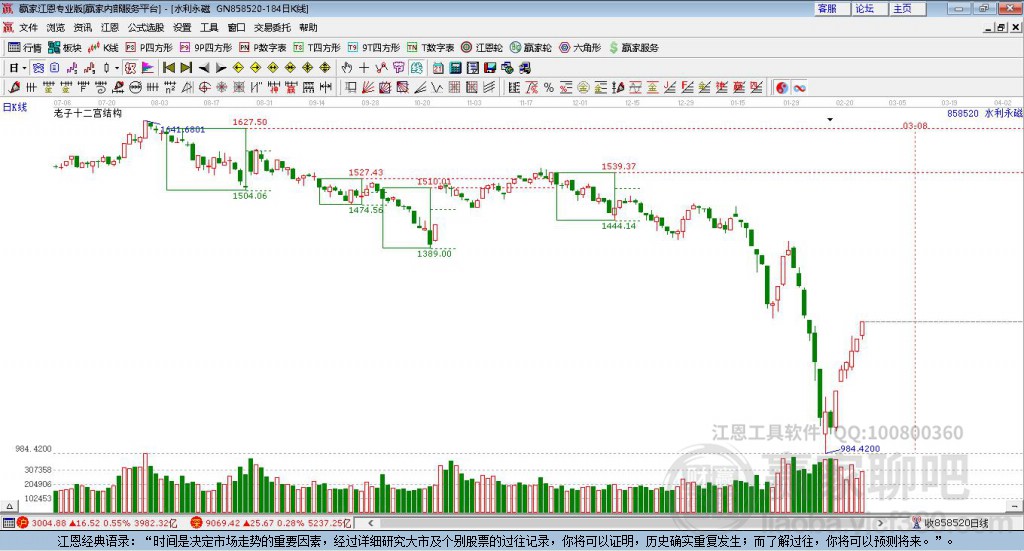Click the 论坛 forum button
1024x551 pixels.
[870, 8]
